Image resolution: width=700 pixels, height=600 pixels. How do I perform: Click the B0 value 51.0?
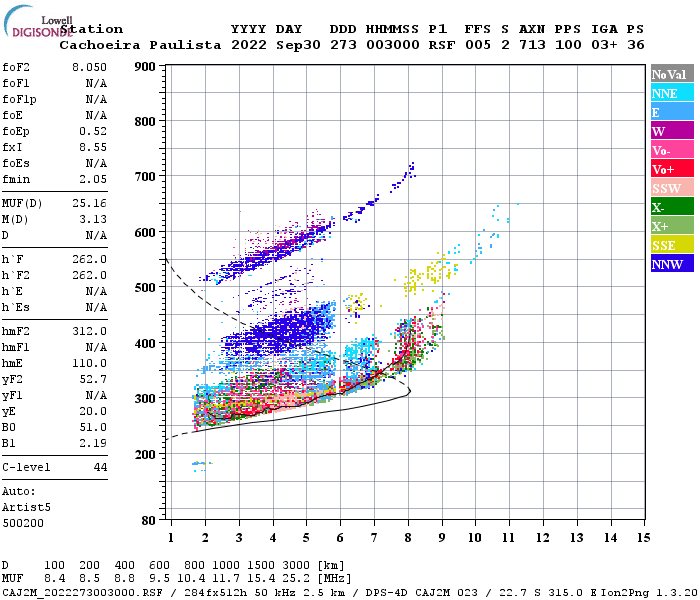click(93, 428)
